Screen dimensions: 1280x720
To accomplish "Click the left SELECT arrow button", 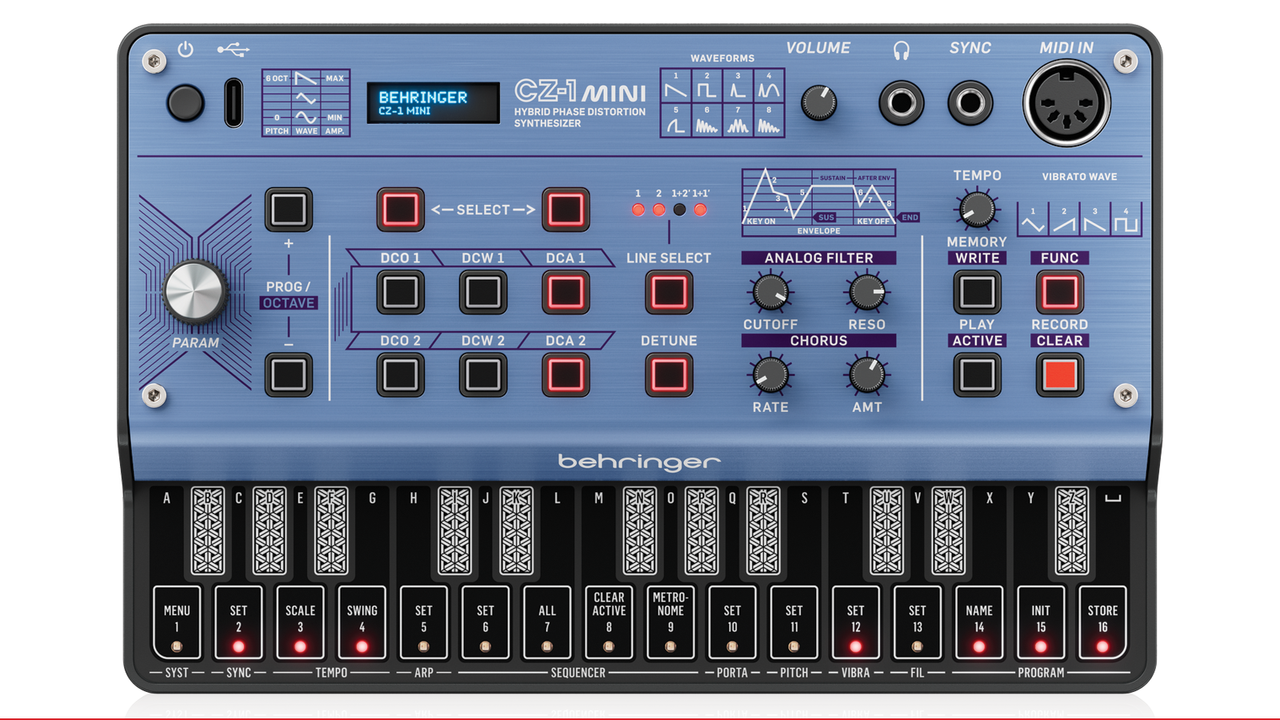I will pos(400,209).
